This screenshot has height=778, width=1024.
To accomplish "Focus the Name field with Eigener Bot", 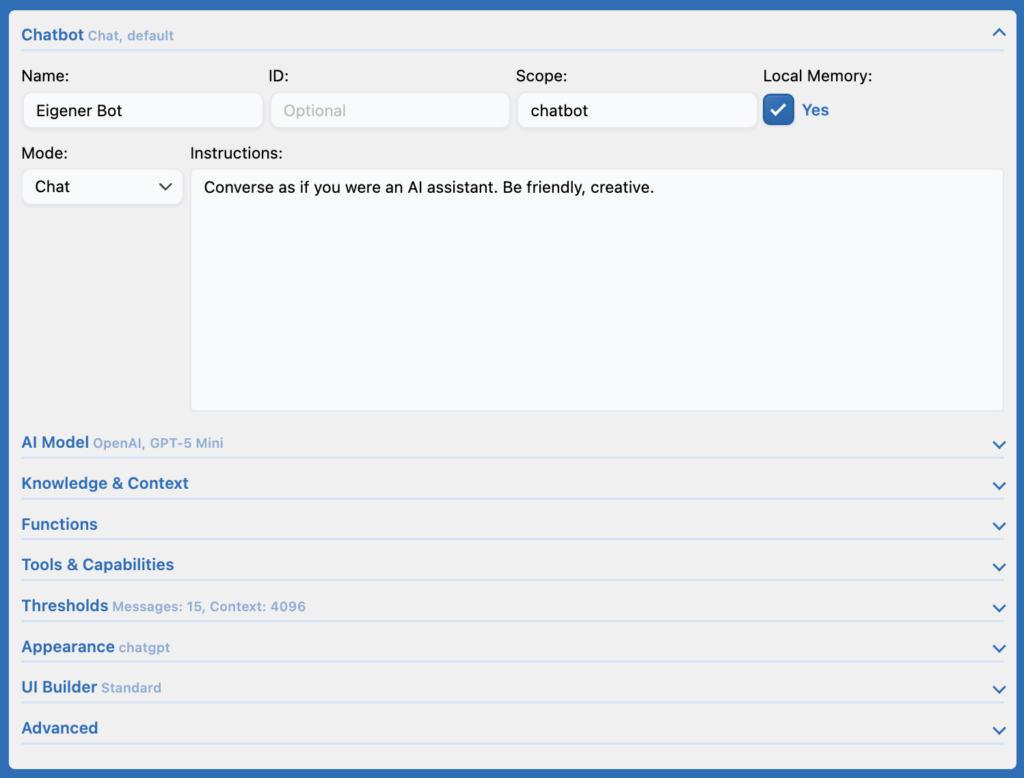I will pyautogui.click(x=142, y=111).
